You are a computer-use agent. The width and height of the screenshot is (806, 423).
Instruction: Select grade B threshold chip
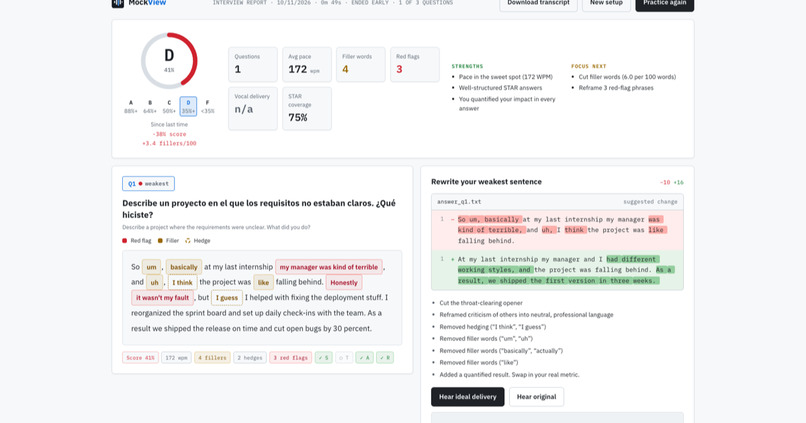click(150, 106)
